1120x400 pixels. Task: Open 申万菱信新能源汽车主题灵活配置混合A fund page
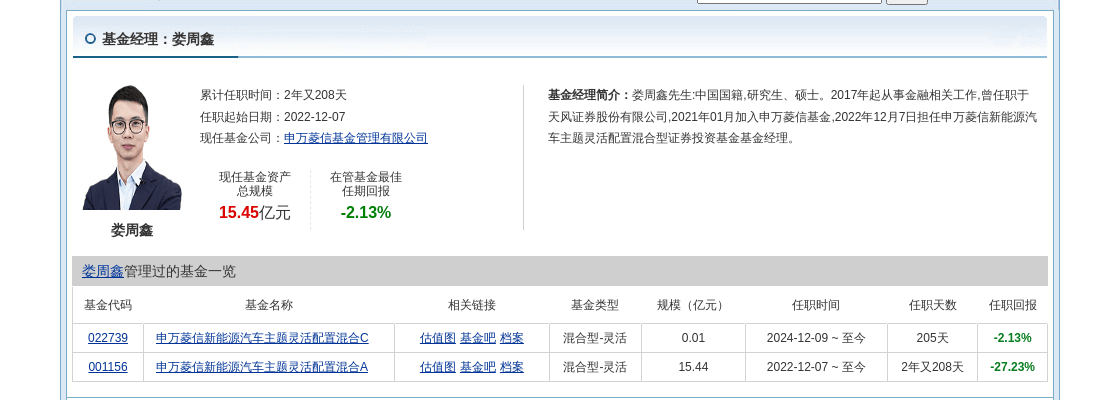coord(262,367)
